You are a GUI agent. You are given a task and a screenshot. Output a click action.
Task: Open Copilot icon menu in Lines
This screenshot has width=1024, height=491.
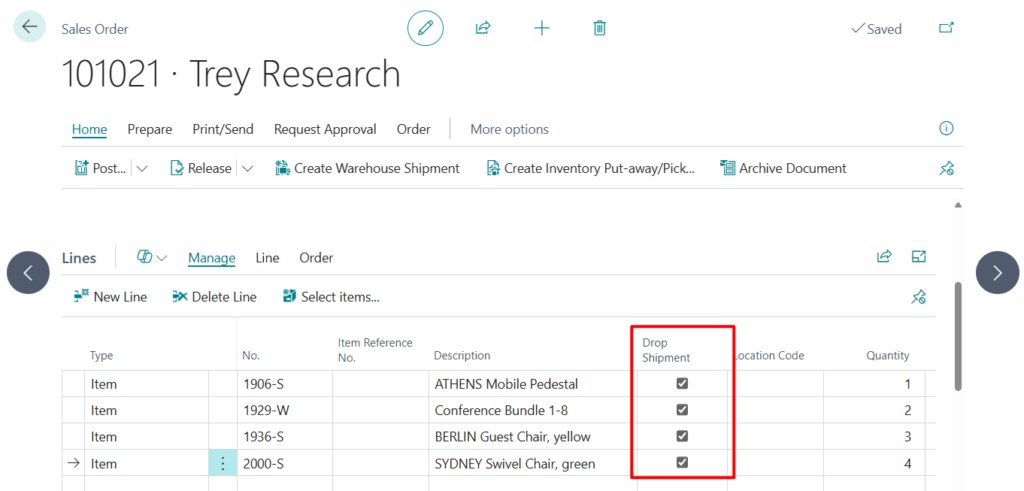tap(152, 257)
